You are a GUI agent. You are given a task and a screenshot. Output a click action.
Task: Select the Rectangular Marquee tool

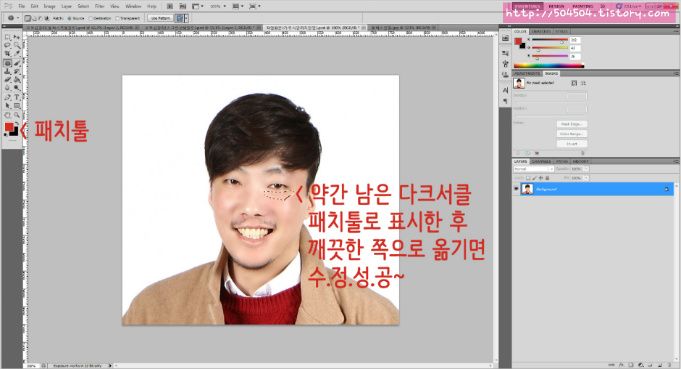[x=8, y=37]
